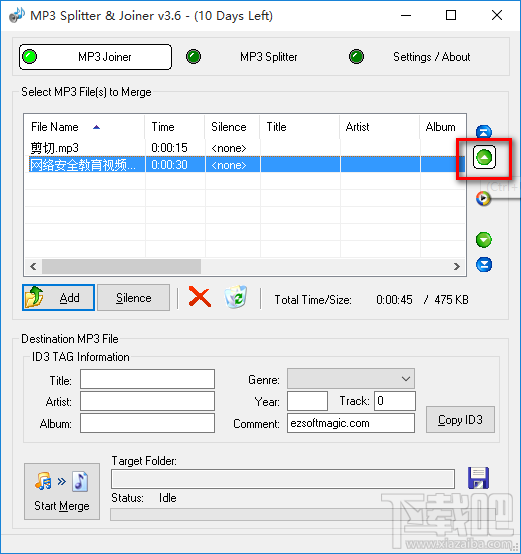Click the Silence button
The height and width of the screenshot is (554, 521).
134,297
